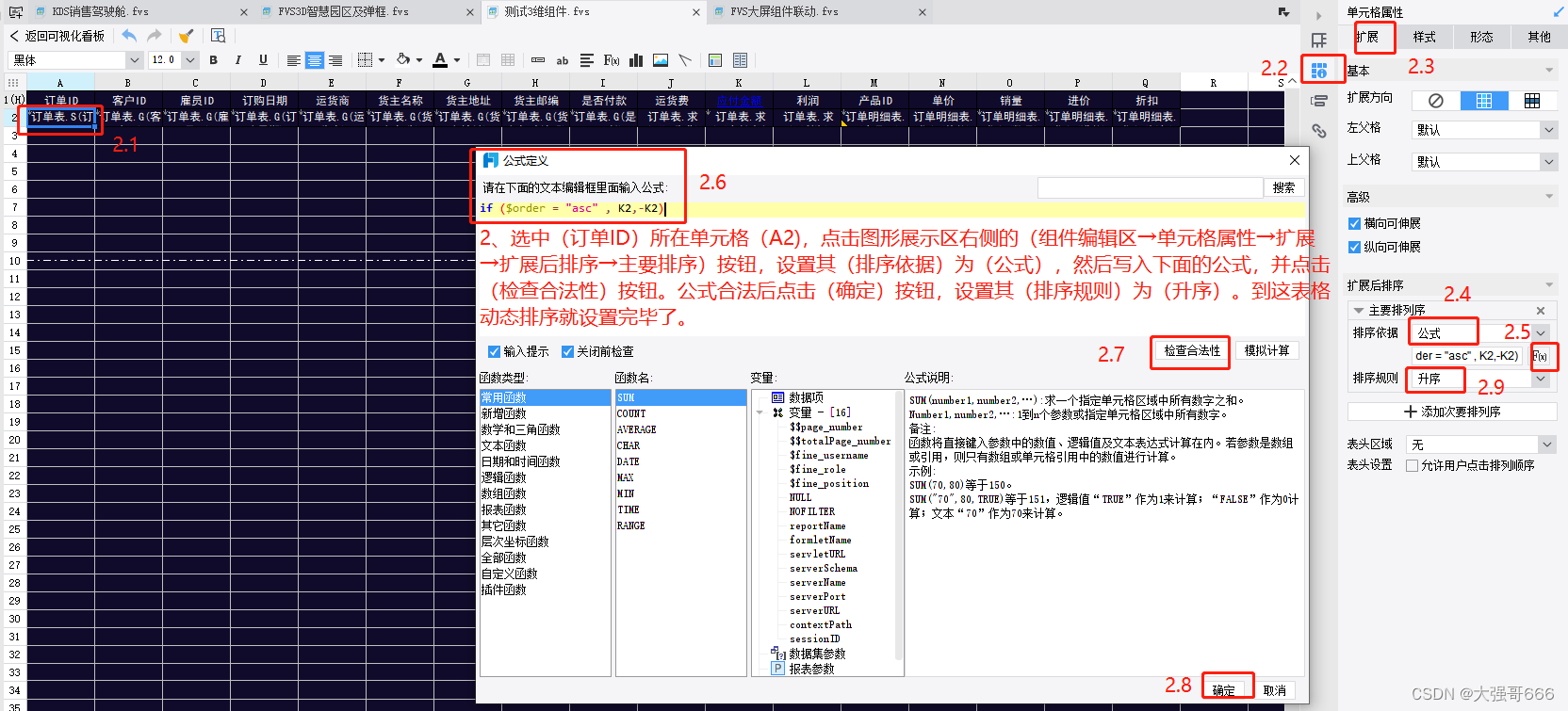Toggle 输入提示 checkbox in formula dialog
The width and height of the screenshot is (1568, 711).
click(494, 351)
